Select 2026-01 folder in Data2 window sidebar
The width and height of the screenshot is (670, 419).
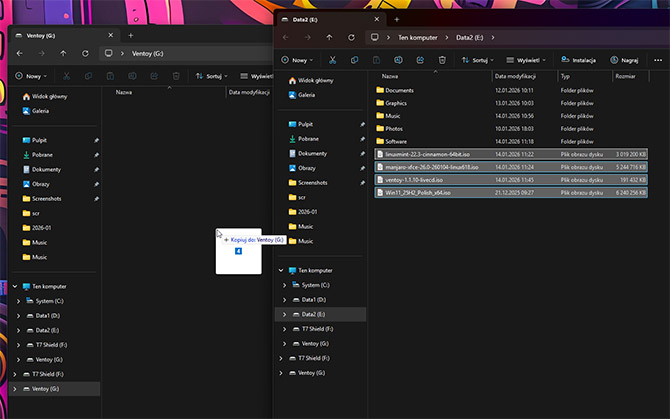pyautogui.click(x=303, y=212)
